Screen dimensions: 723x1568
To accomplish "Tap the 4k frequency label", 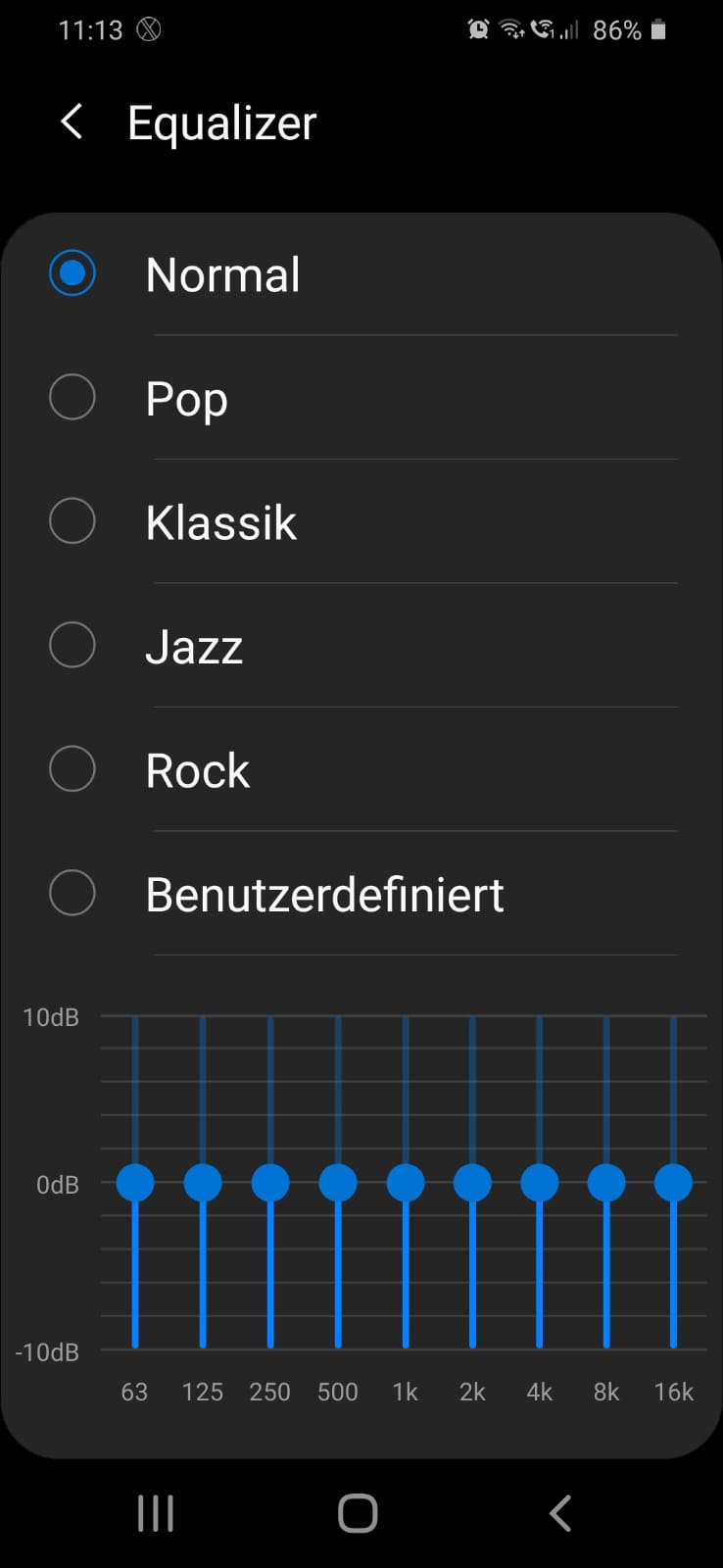I will coord(539,1392).
